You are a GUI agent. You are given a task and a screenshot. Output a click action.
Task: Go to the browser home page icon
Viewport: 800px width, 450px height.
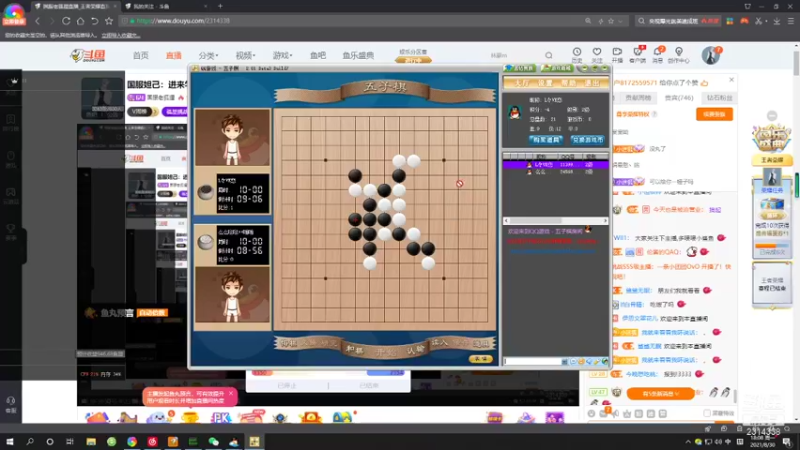pos(80,21)
